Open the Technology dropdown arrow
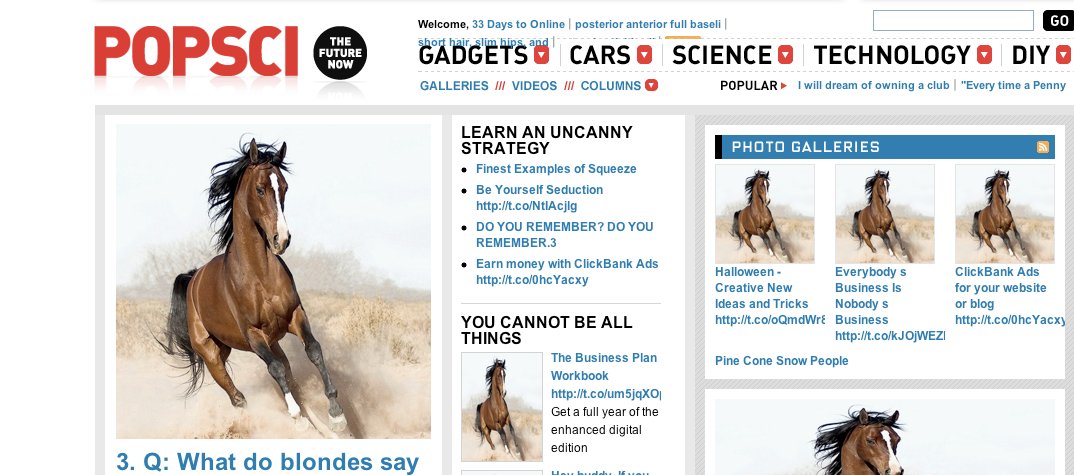 pyautogui.click(x=984, y=55)
